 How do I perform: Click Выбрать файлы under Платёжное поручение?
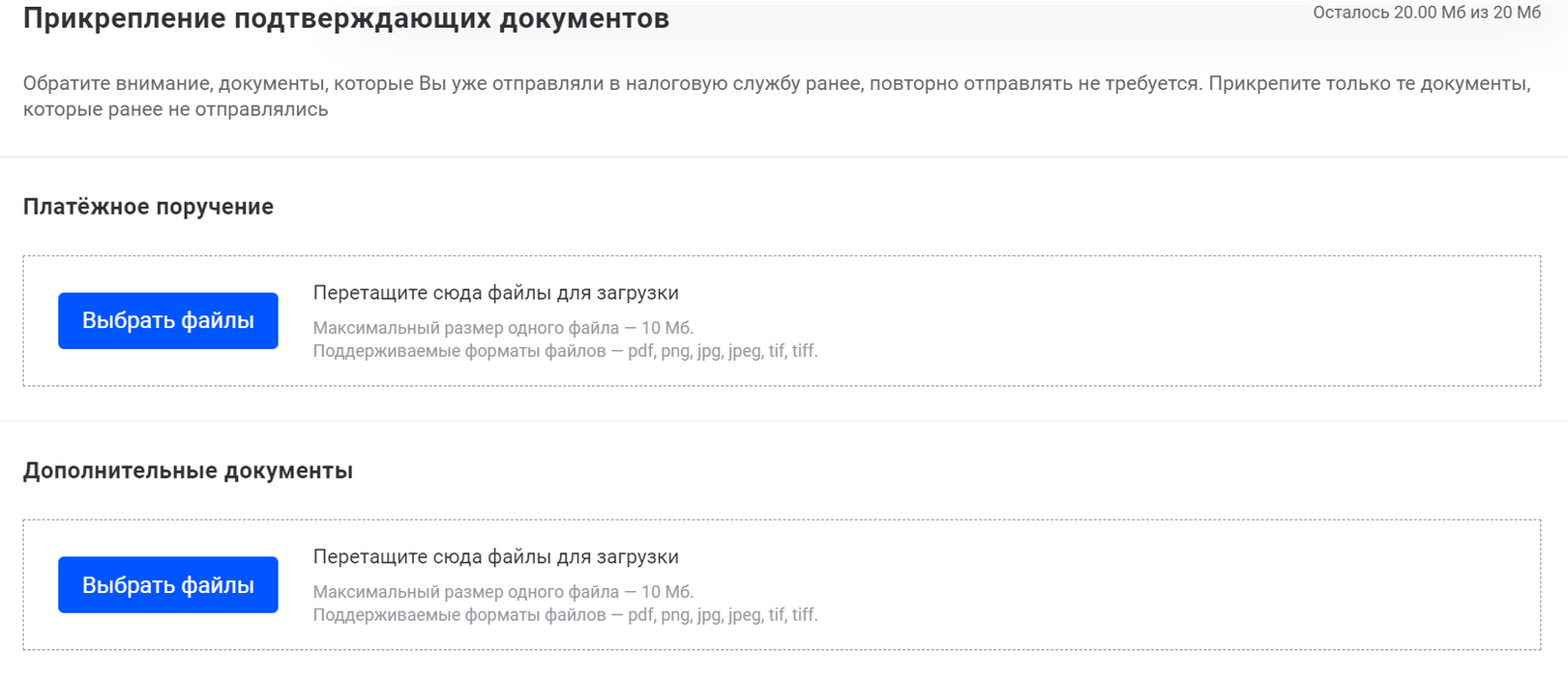click(x=168, y=320)
